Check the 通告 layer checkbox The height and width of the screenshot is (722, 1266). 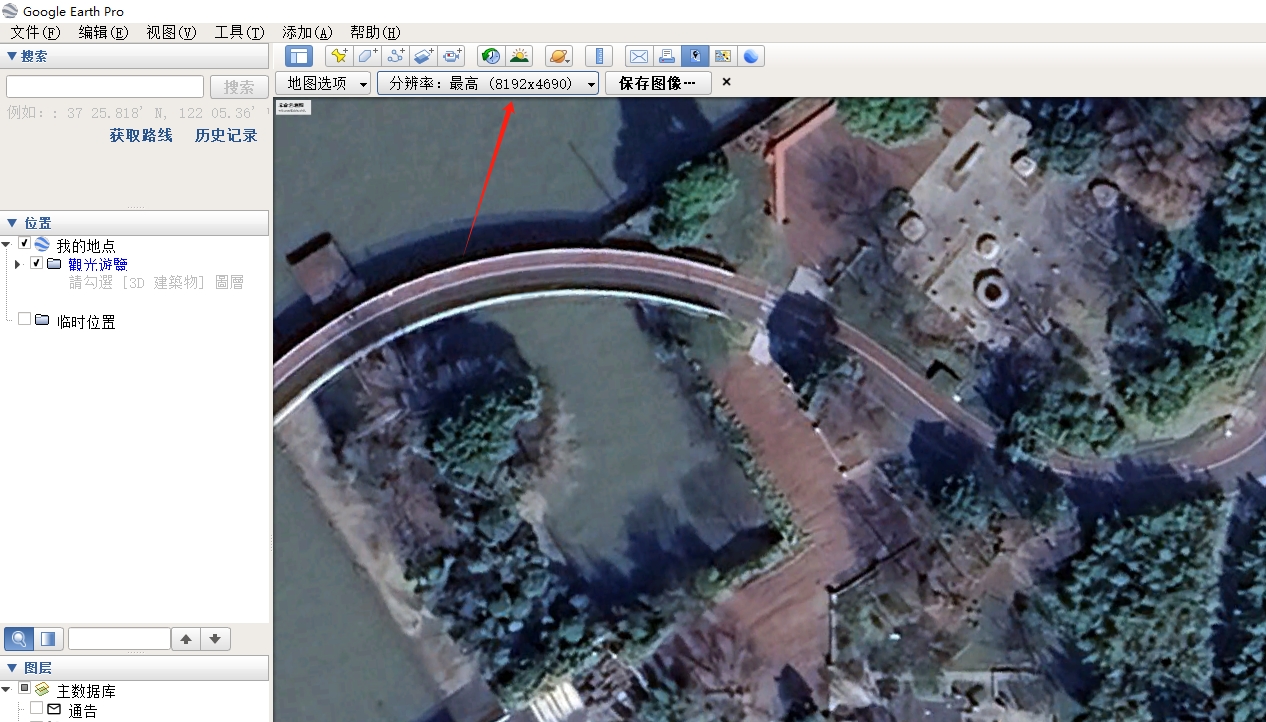click(37, 708)
